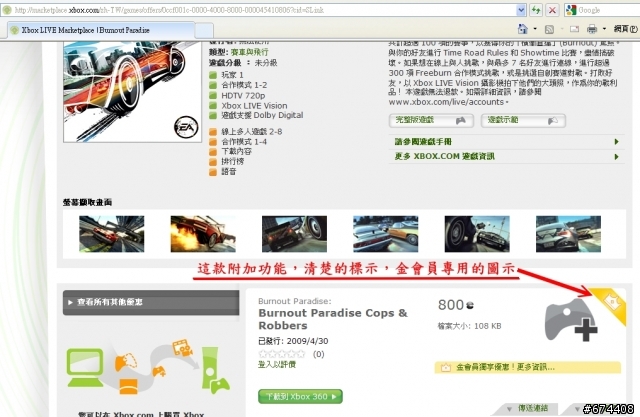This screenshot has width=640, height=417.
Task: Click the Read Mail toolbar icon
Action: [x=574, y=29]
